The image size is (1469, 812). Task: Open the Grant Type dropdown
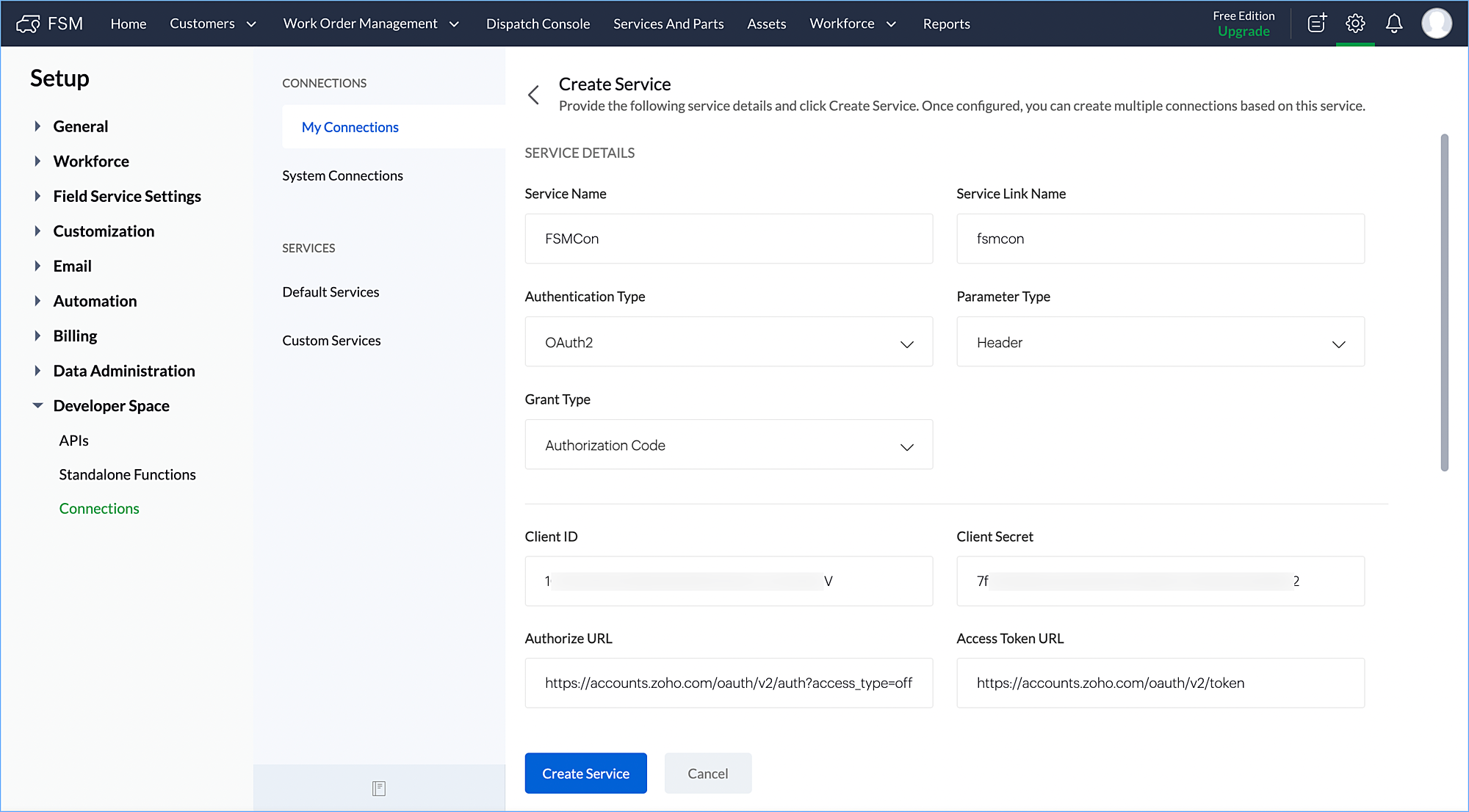tap(728, 445)
